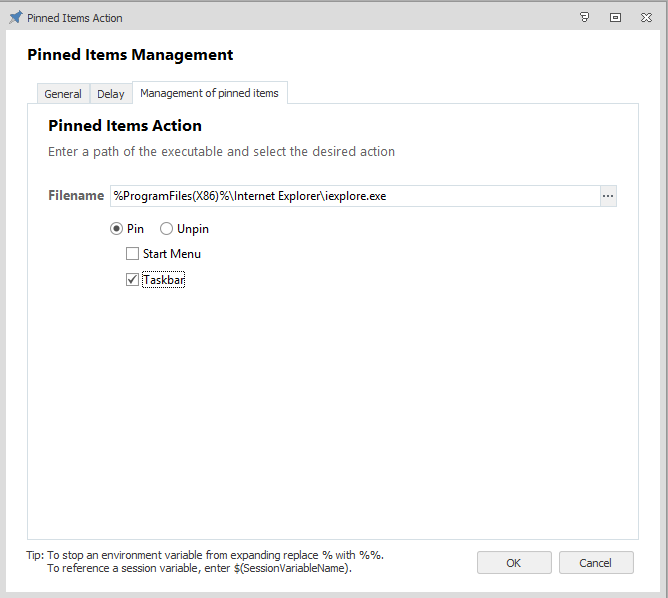The width and height of the screenshot is (668, 598).
Task: Click the Cancel button
Action: (596, 563)
